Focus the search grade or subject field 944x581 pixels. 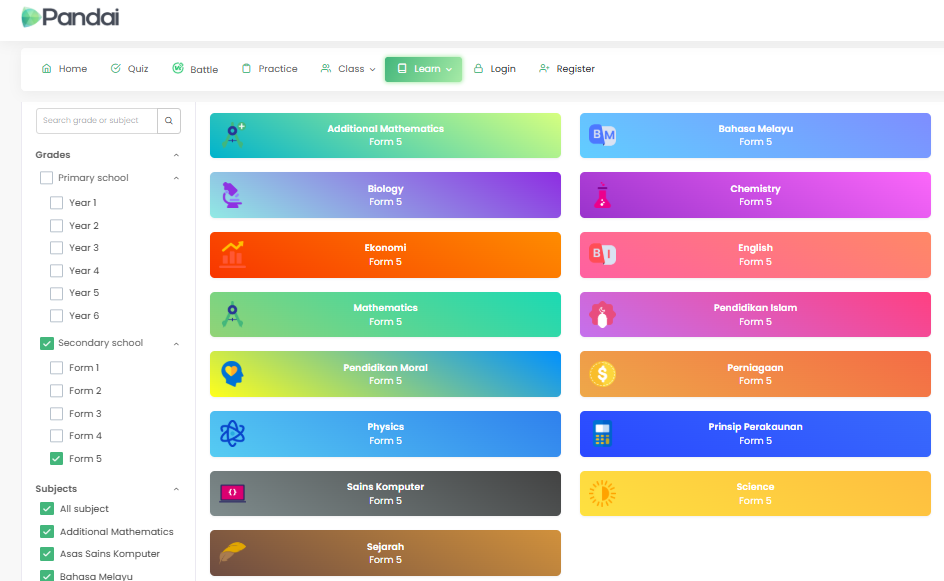[x=96, y=121]
